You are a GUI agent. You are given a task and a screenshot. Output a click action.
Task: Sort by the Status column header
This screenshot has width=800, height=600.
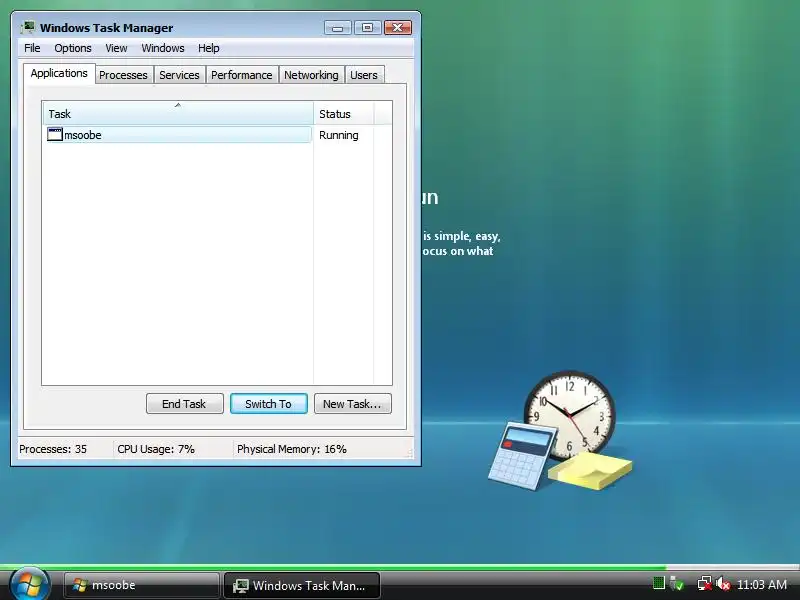344,113
